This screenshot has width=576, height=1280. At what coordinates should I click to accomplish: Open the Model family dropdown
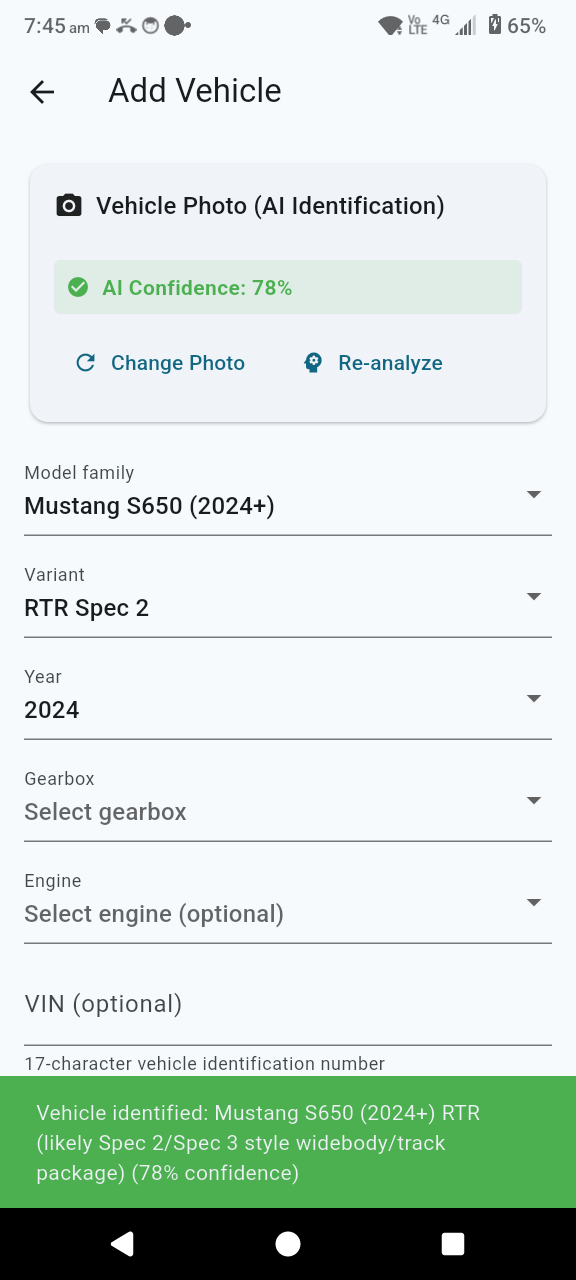pos(534,494)
